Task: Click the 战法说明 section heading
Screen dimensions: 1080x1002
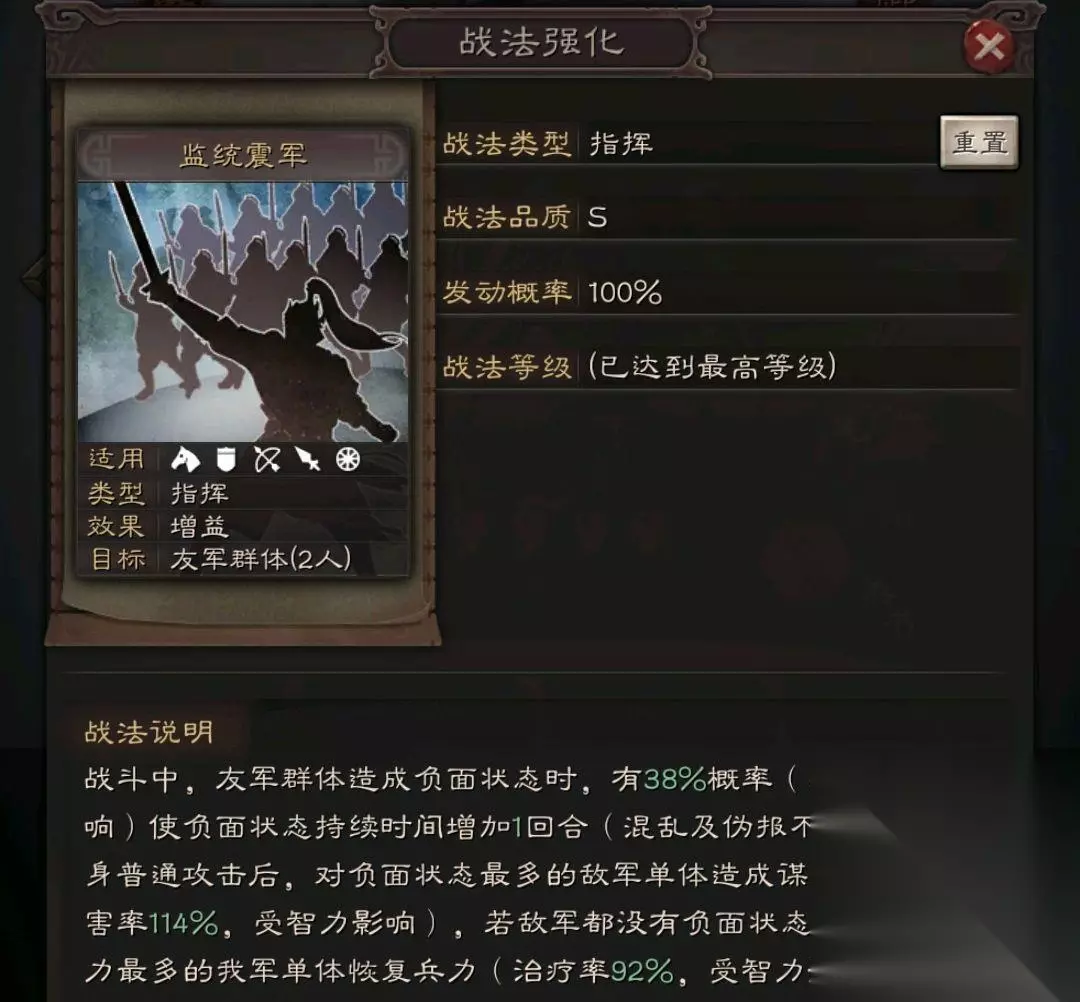Action: (149, 731)
